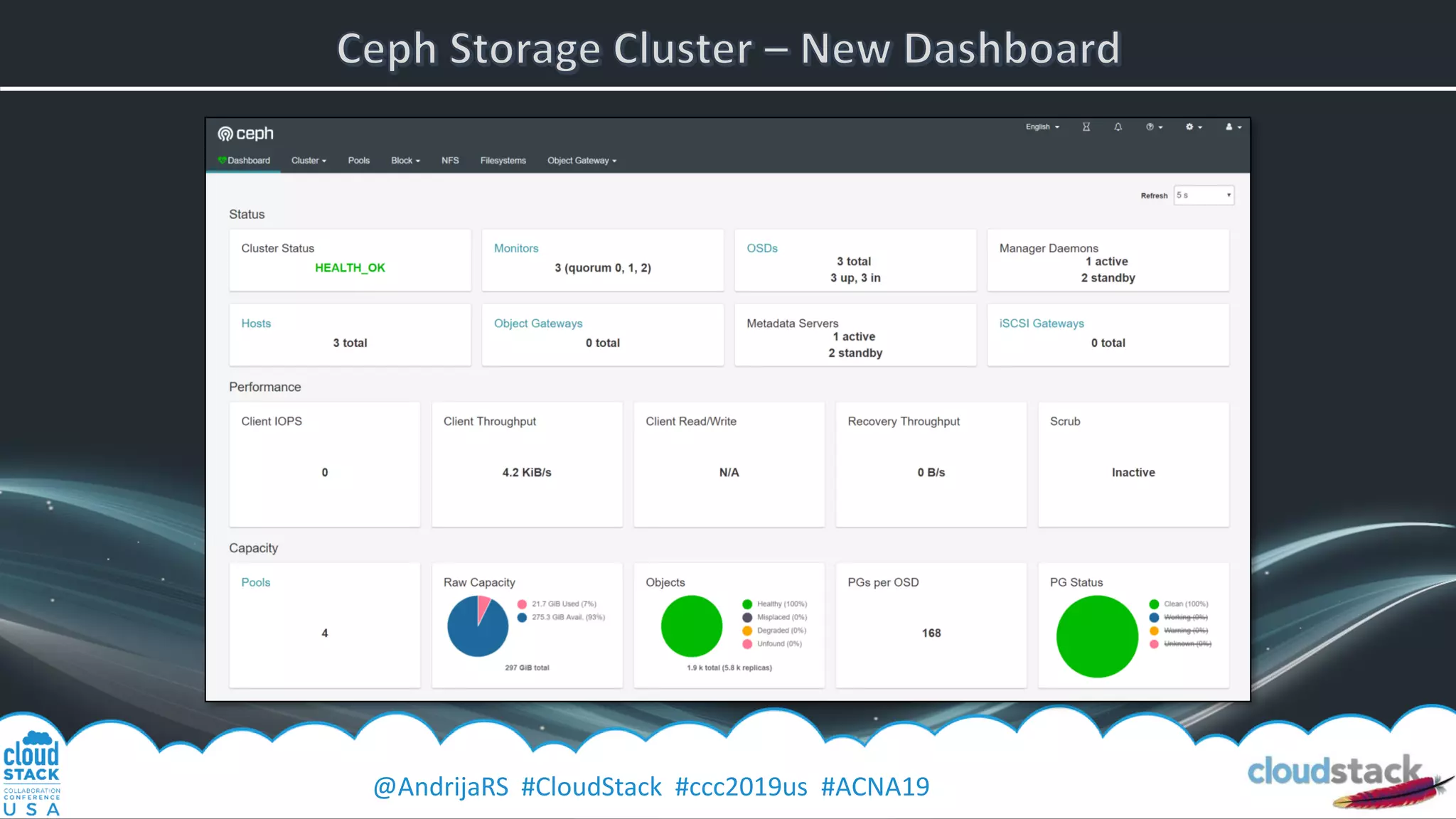
Task: Click the Objects green pie chart
Action: (x=692, y=626)
